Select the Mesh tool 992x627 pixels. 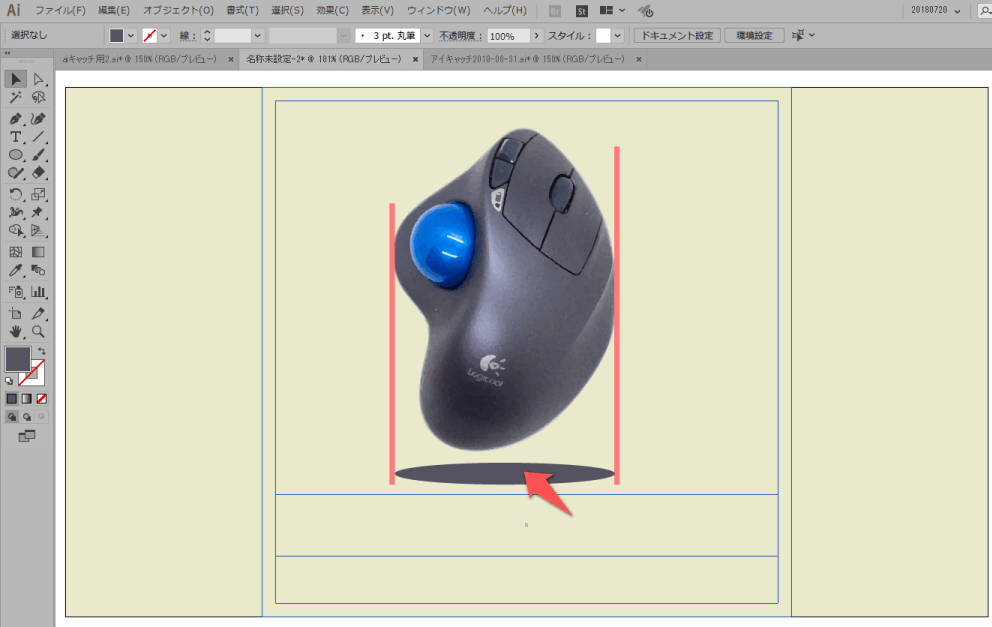(x=16, y=252)
